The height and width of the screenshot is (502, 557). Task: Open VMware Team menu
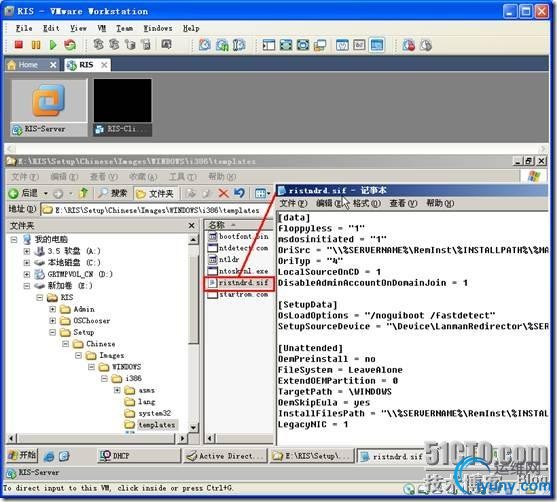click(125, 28)
